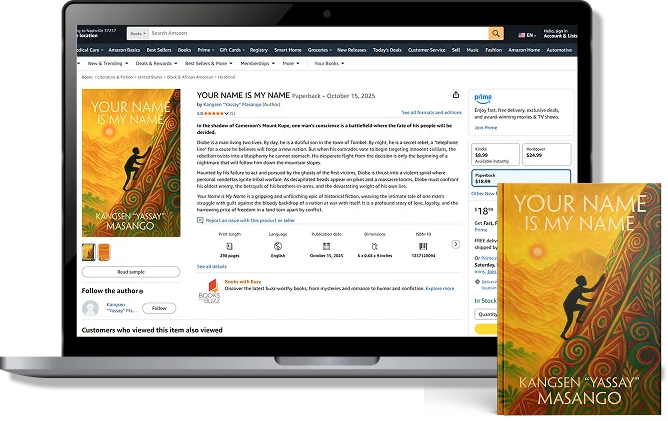This screenshot has width=668, height=421.
Task: Click the next arrow in product details
Action: tap(456, 244)
